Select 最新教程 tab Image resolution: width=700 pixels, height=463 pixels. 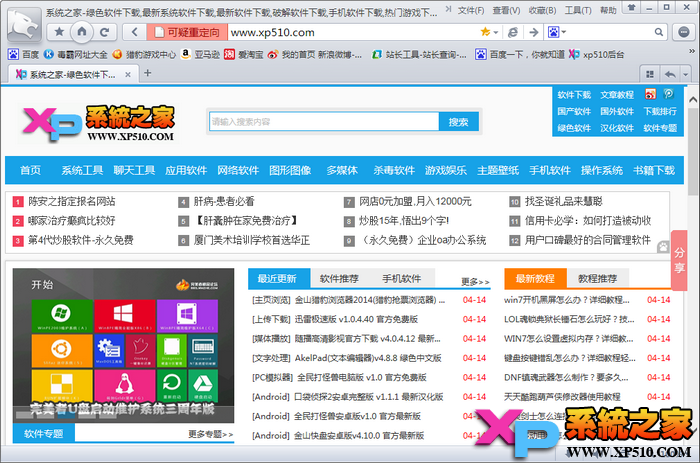tap(535, 279)
